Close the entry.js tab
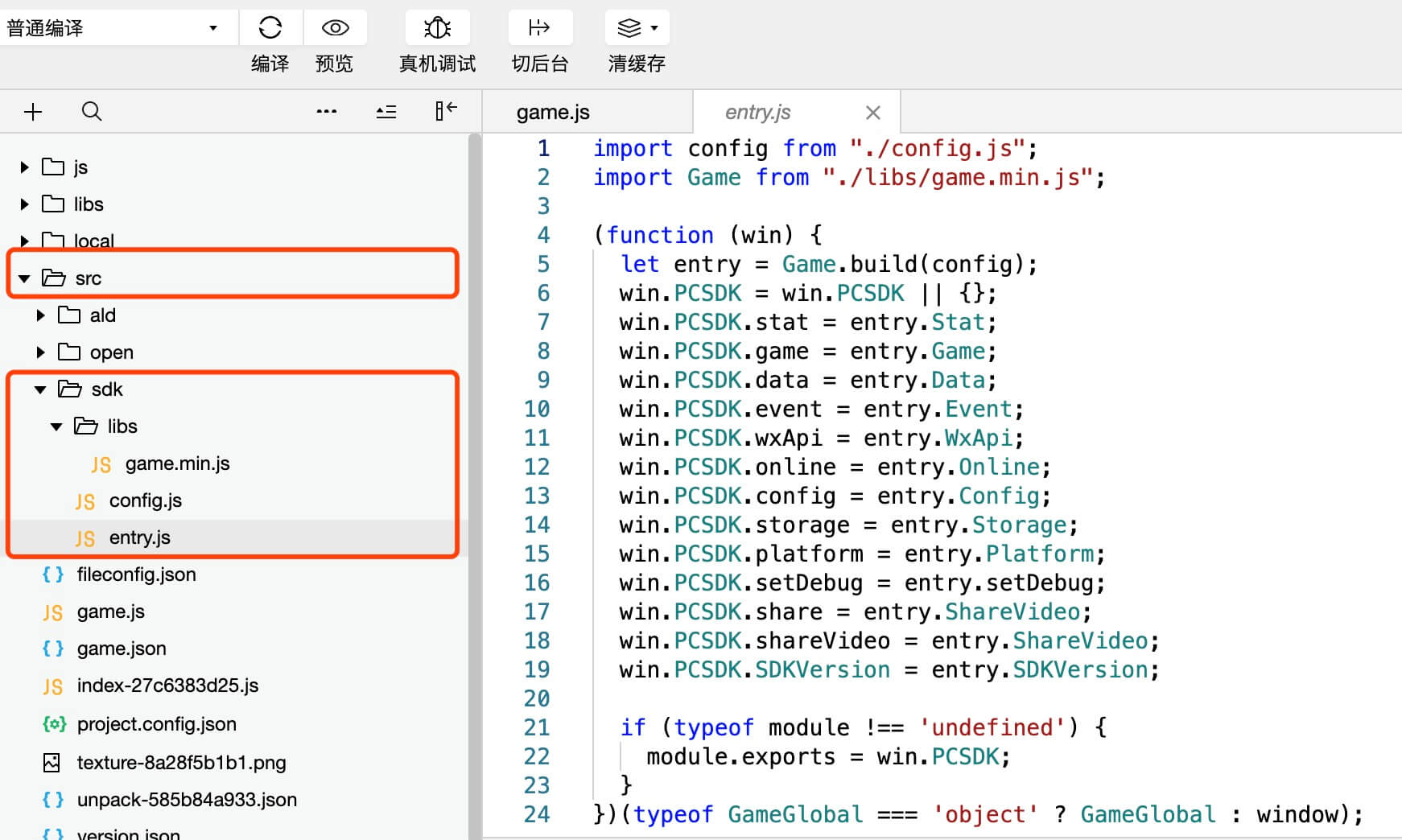Viewport: 1402px width, 840px height. point(873,113)
